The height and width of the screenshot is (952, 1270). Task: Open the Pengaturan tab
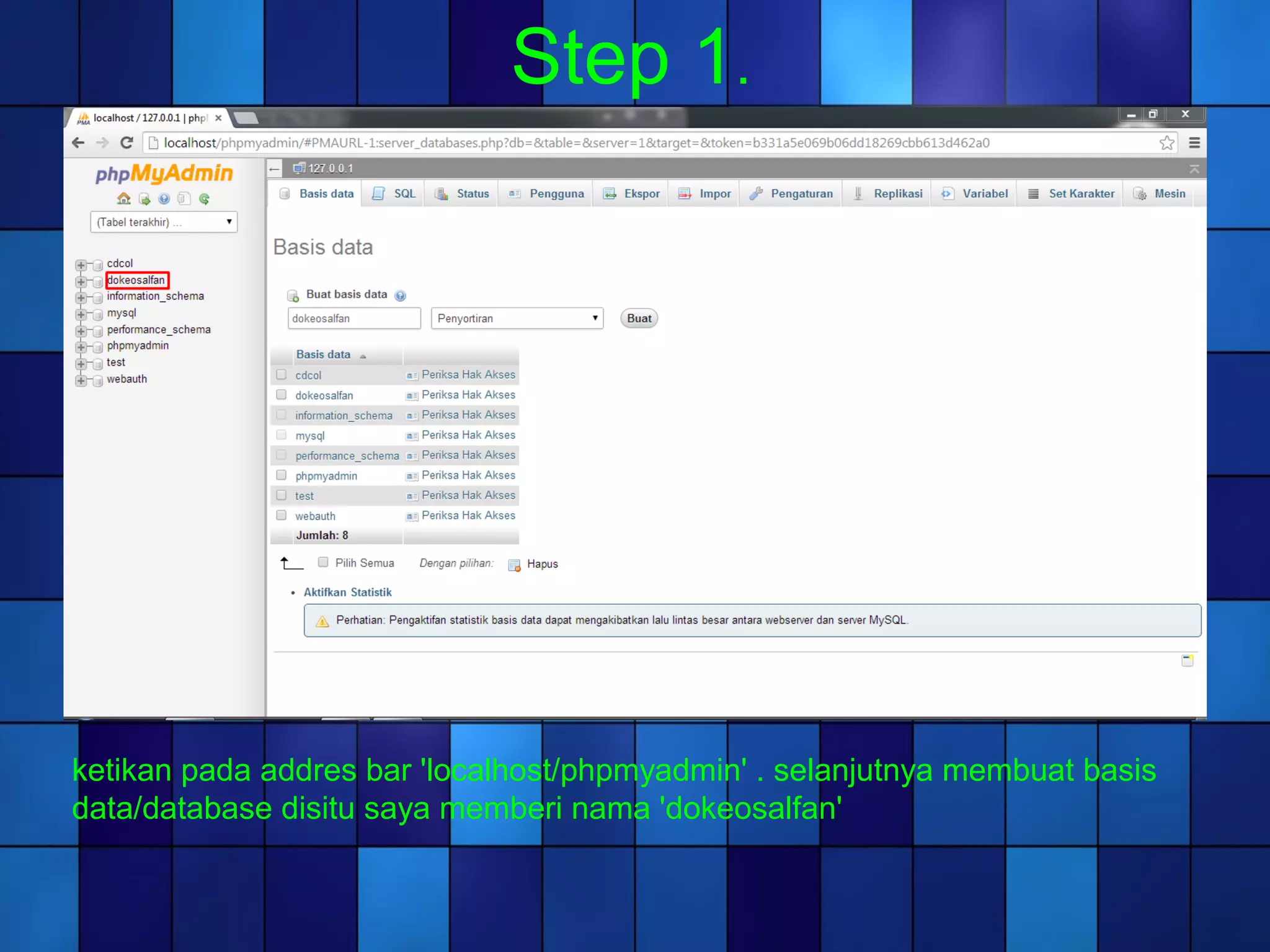tap(791, 194)
